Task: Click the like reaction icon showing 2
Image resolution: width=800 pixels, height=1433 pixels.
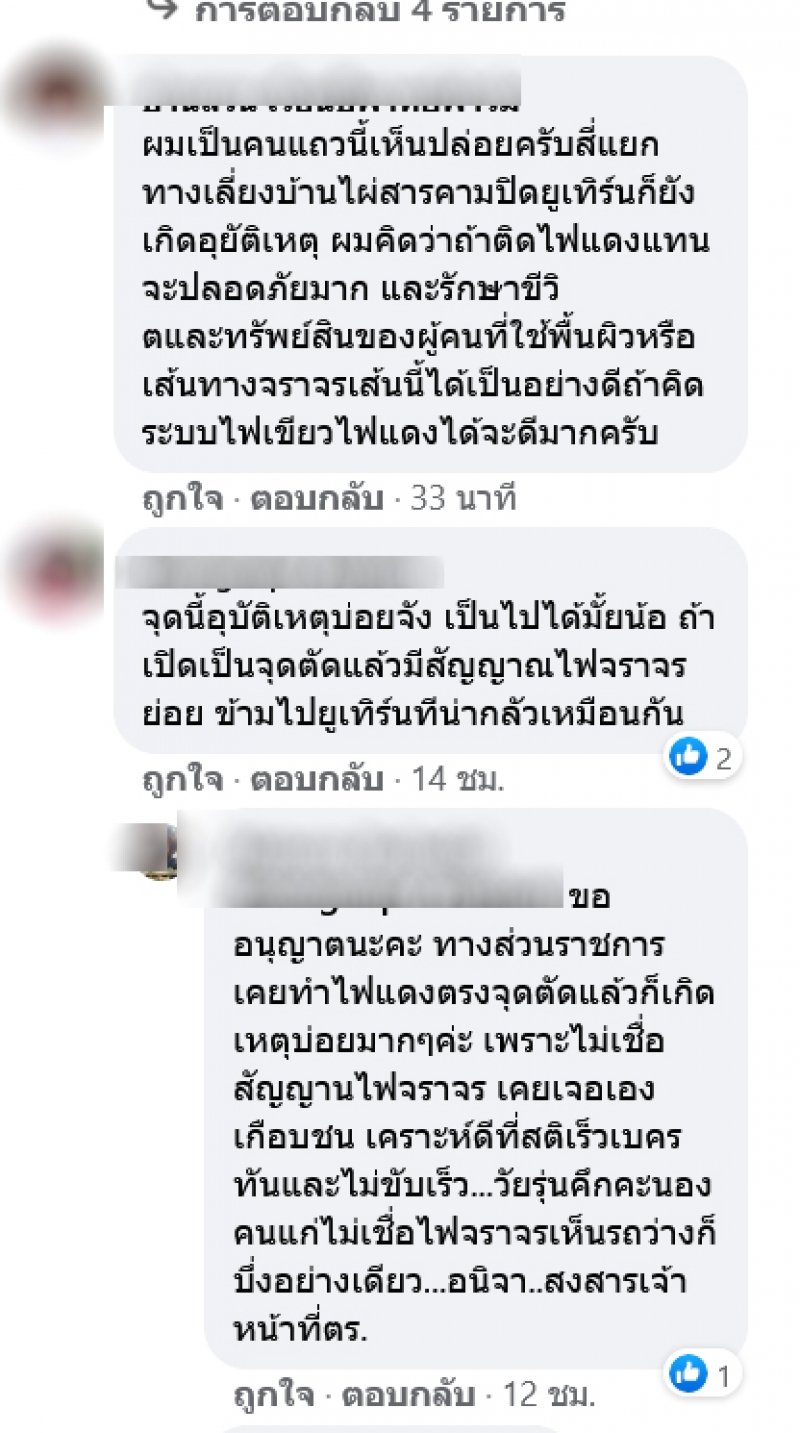Action: [x=690, y=757]
